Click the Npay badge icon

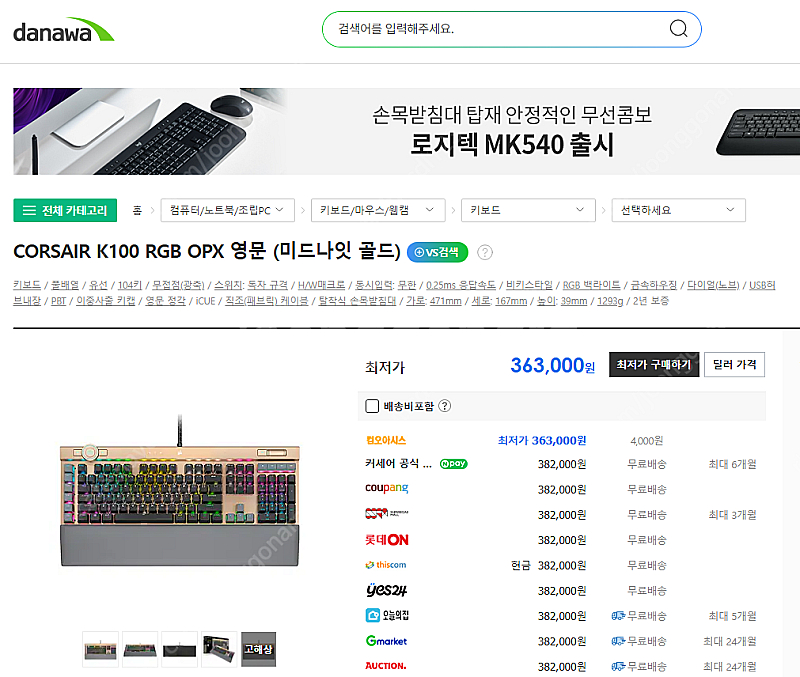click(x=454, y=464)
